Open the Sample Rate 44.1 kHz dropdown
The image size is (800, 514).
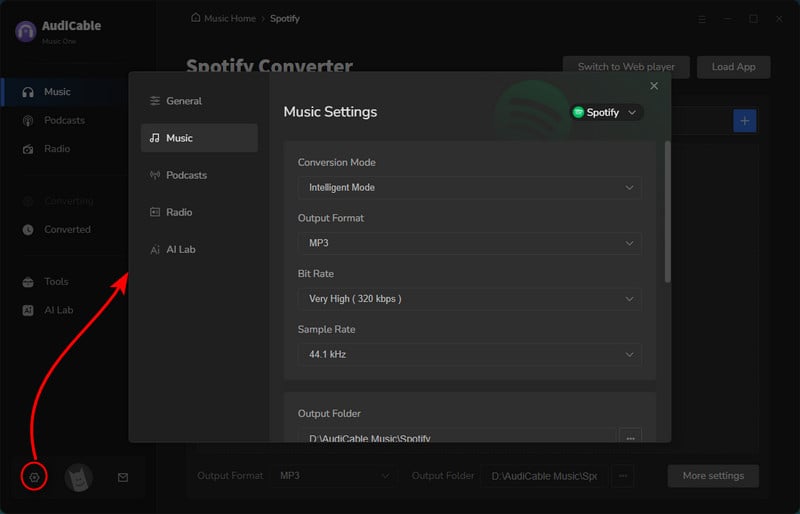469,354
